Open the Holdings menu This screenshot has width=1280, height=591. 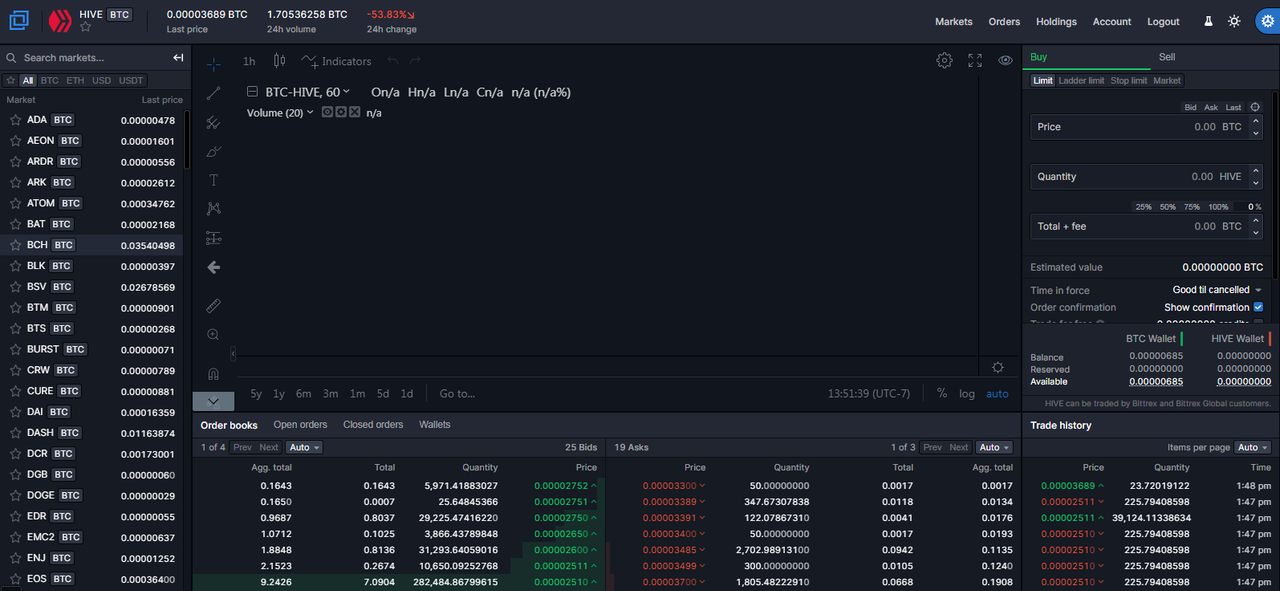[x=1056, y=22]
